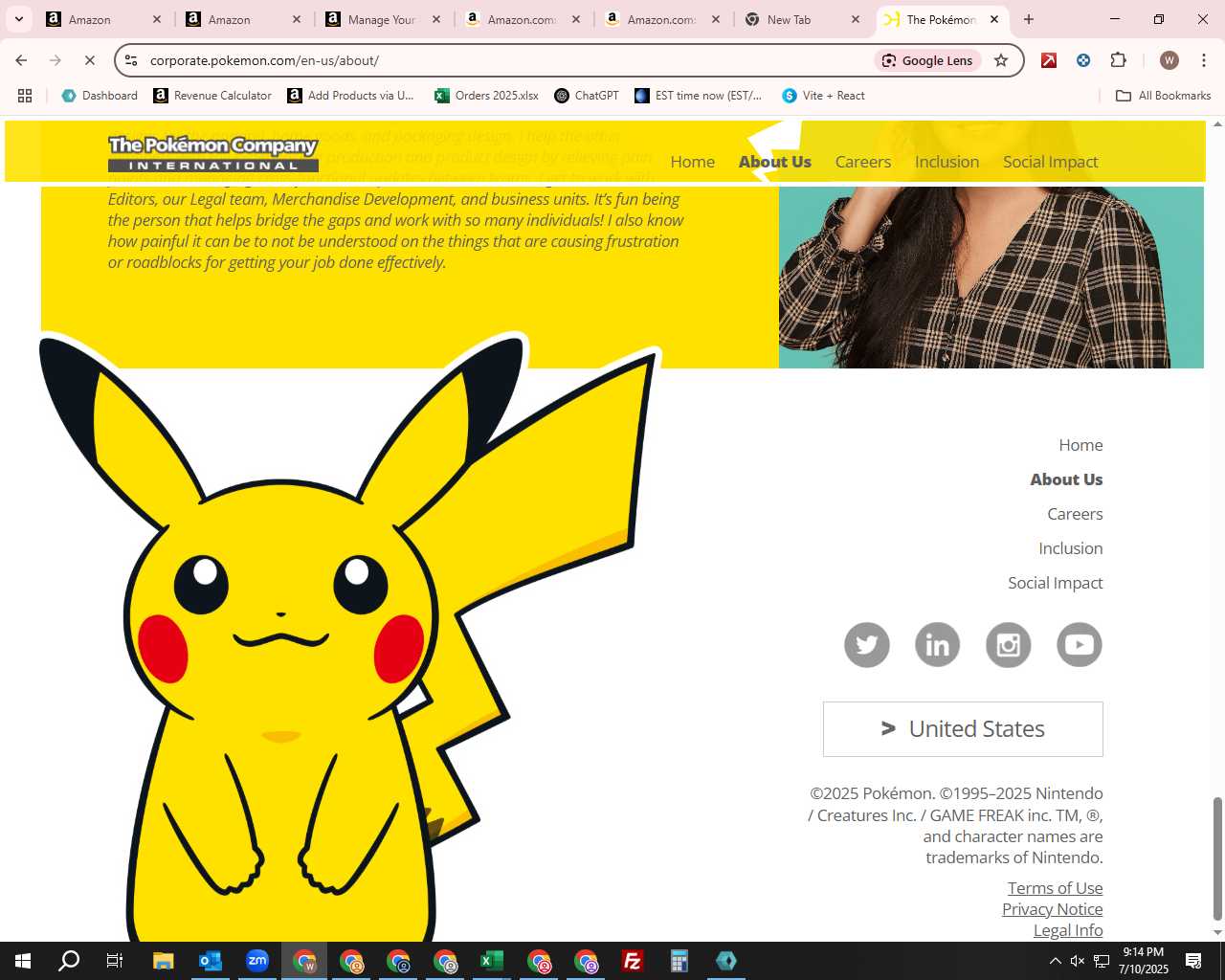This screenshot has width=1225, height=980.
Task: Go back to the previous page
Action: [x=21, y=60]
